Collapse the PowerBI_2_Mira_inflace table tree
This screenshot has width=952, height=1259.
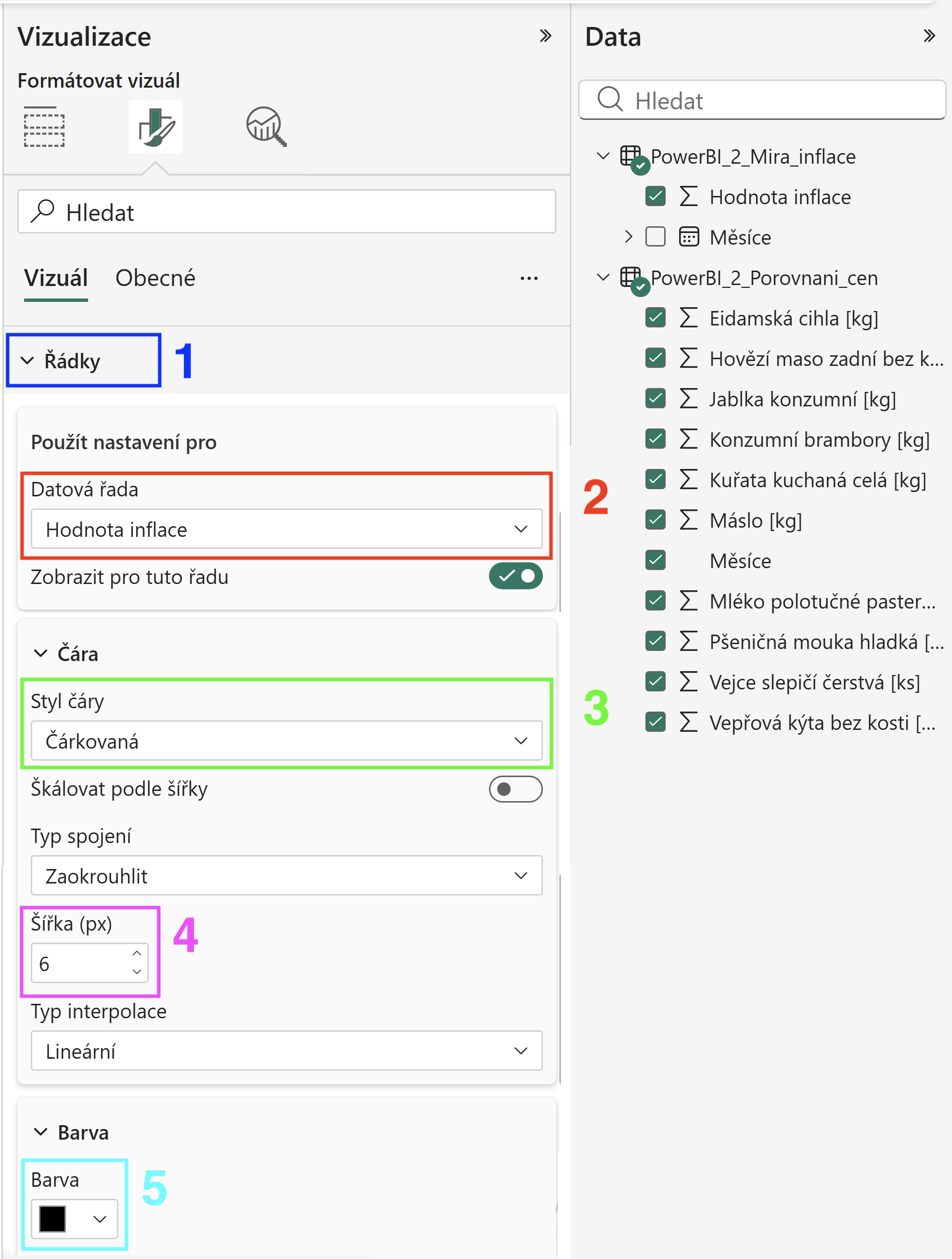(x=603, y=156)
